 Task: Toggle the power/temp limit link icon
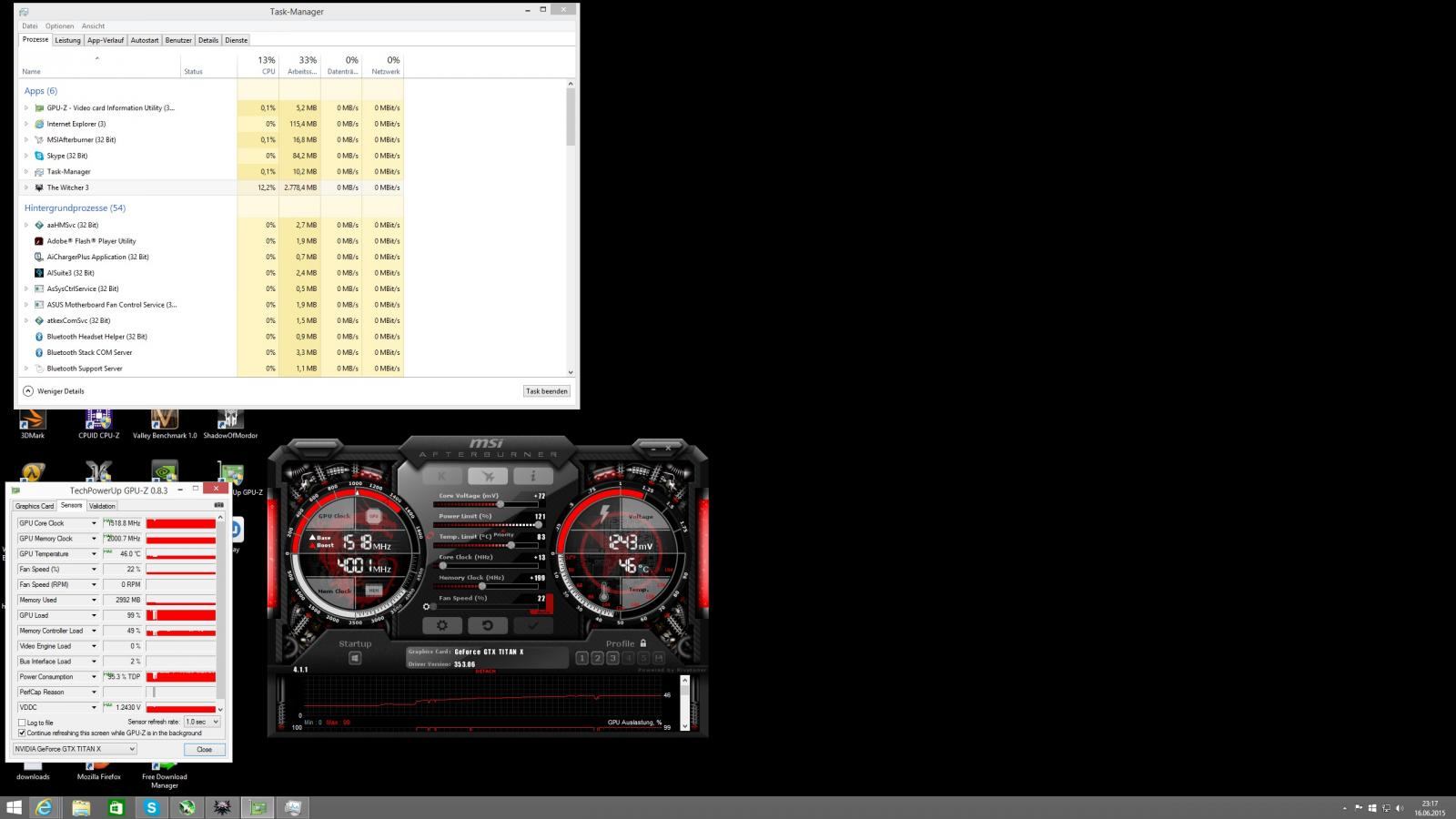pos(430,536)
